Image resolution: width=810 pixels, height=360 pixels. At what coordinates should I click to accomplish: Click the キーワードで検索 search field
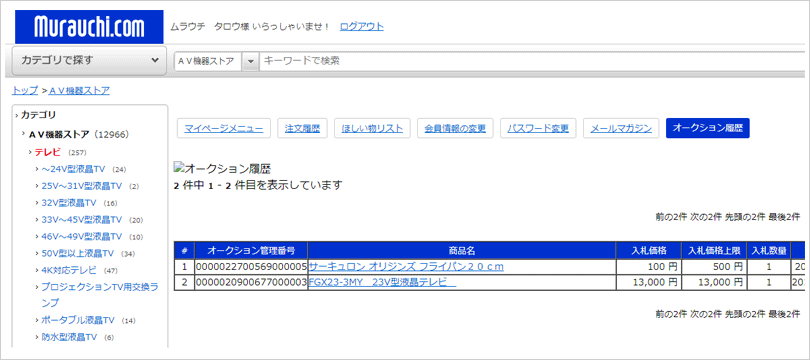pos(532,61)
